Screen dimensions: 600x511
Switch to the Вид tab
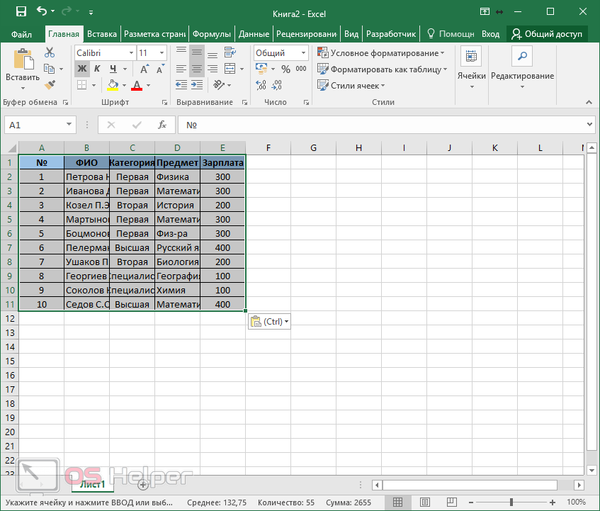351,34
